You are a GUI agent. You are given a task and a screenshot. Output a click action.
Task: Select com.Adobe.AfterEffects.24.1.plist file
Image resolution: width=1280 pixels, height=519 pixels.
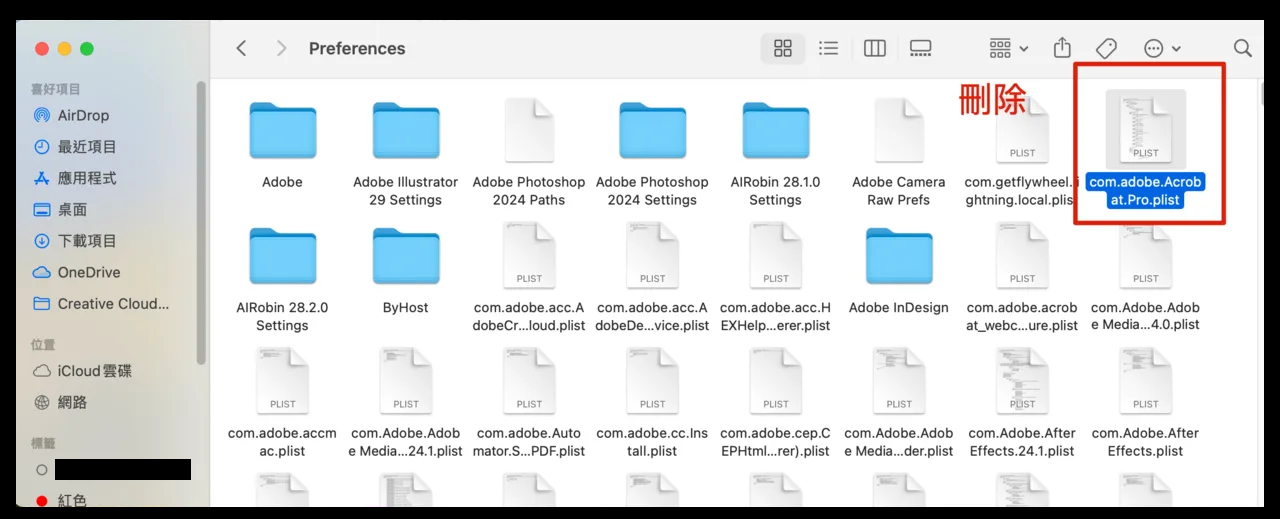[1022, 381]
